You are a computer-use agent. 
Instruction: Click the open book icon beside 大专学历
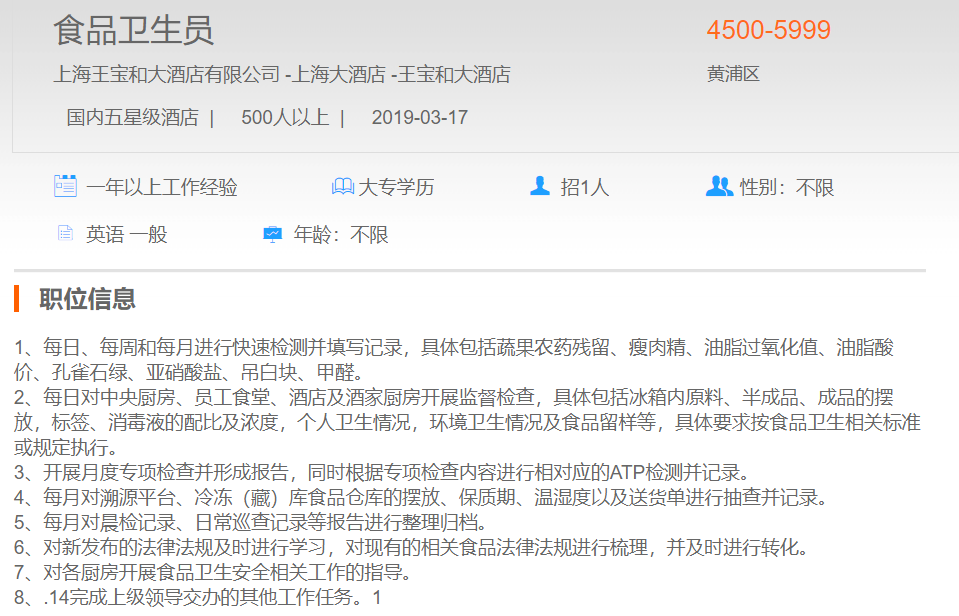[342, 187]
